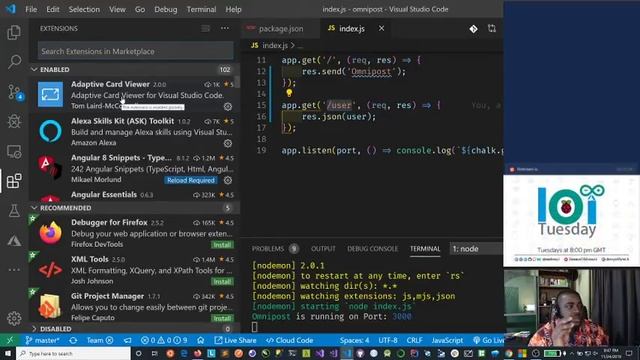Screen dimensions: 640x360
Task: Install XML Tools extension
Action: click(222, 282)
